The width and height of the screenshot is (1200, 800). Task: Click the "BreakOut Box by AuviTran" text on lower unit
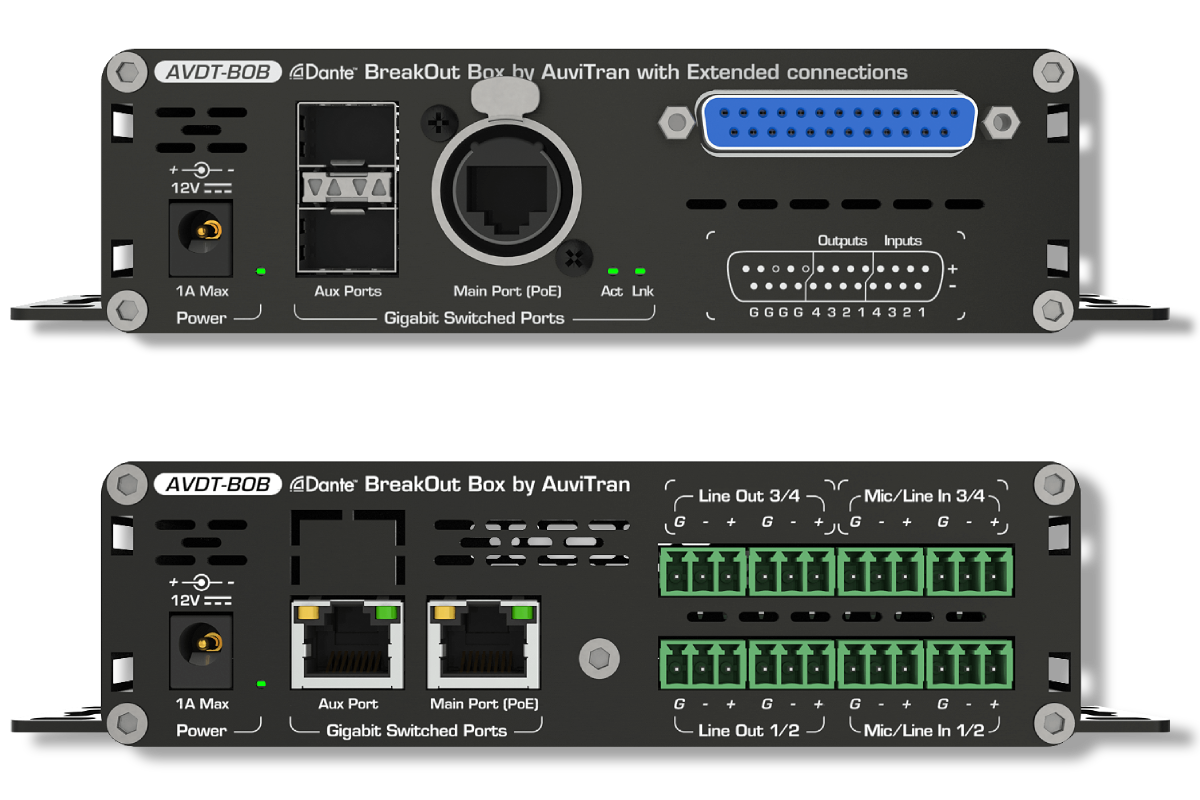pos(497,485)
